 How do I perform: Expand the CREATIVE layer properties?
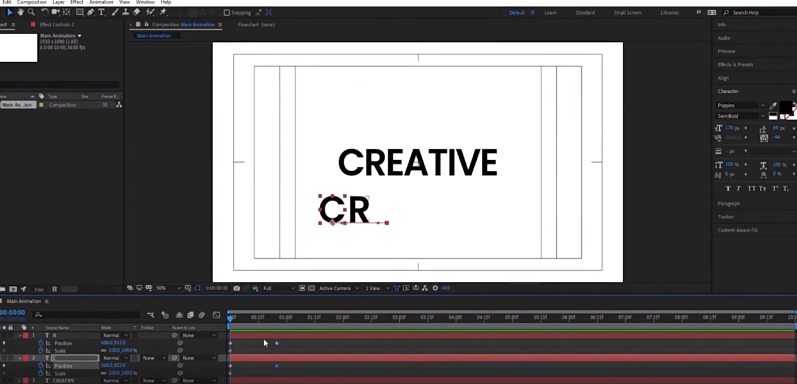pos(20,380)
